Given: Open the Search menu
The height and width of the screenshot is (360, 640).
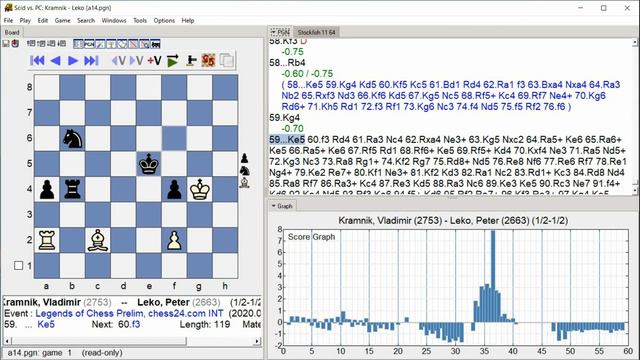Looking at the screenshot, I should (x=86, y=20).
